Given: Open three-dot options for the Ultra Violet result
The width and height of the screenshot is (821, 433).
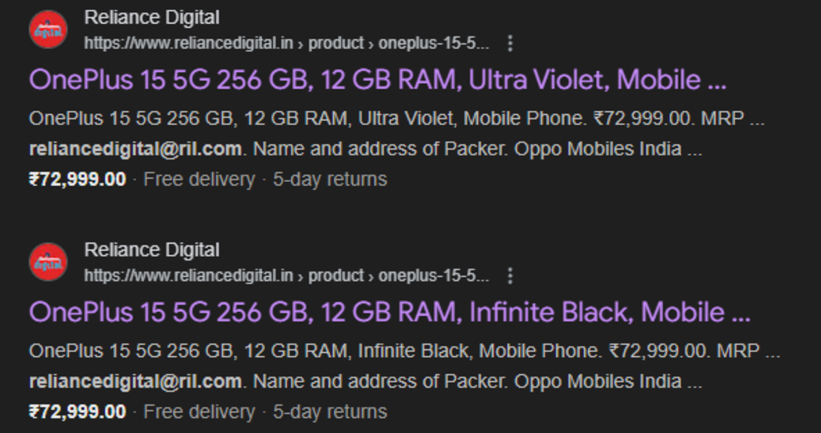Looking at the screenshot, I should (511, 43).
